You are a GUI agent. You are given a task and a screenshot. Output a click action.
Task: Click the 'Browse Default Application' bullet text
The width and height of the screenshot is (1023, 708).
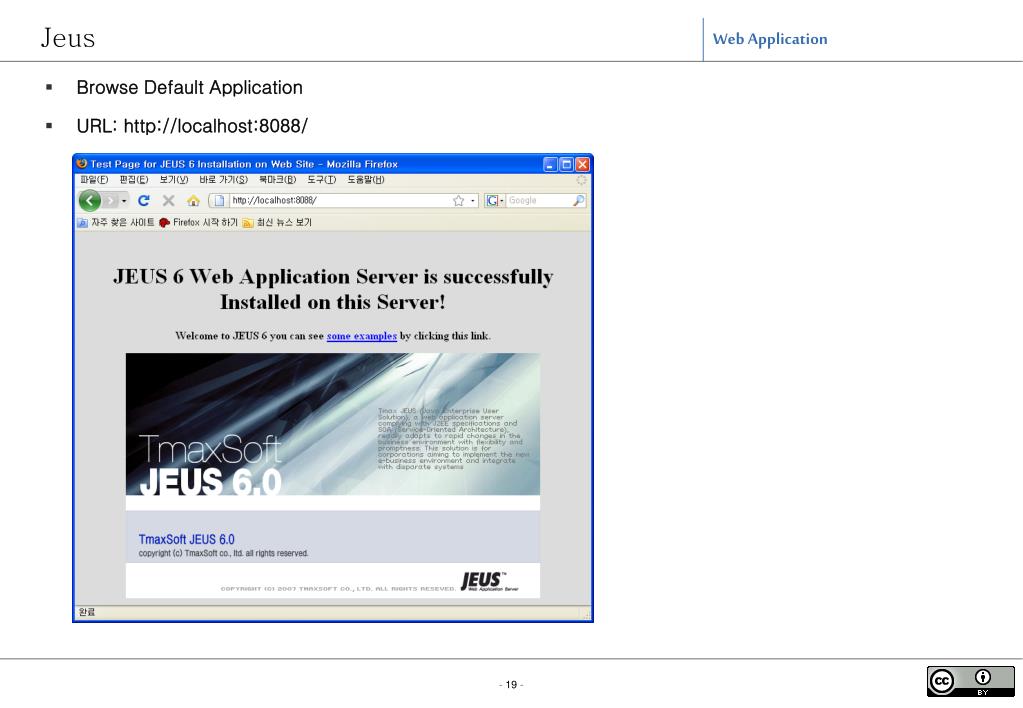pyautogui.click(x=189, y=87)
